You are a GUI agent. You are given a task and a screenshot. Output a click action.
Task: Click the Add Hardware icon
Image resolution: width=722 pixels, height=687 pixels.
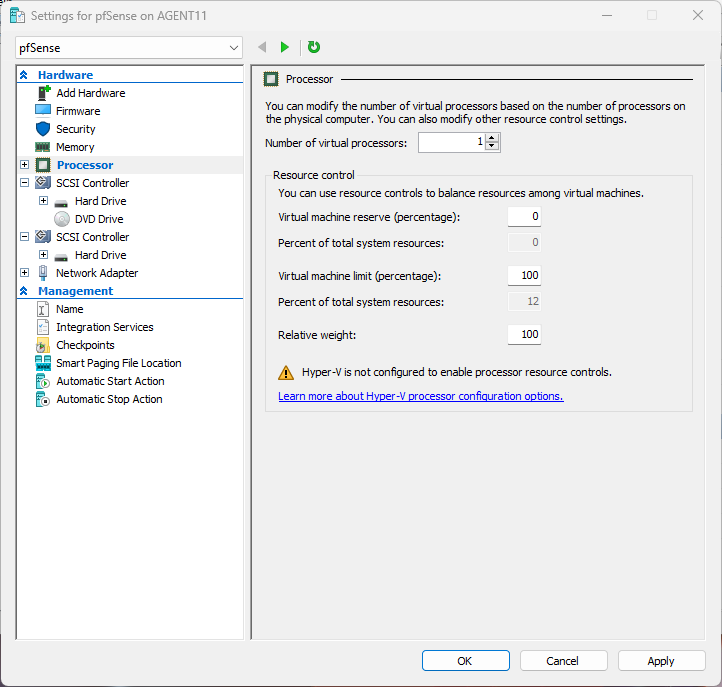tap(43, 93)
